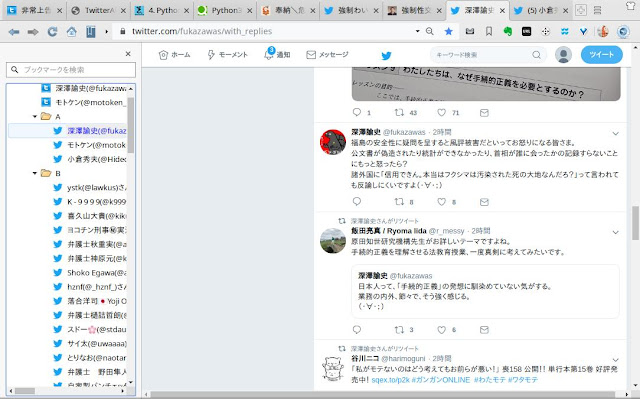Click the blue ツイート button

point(602,55)
